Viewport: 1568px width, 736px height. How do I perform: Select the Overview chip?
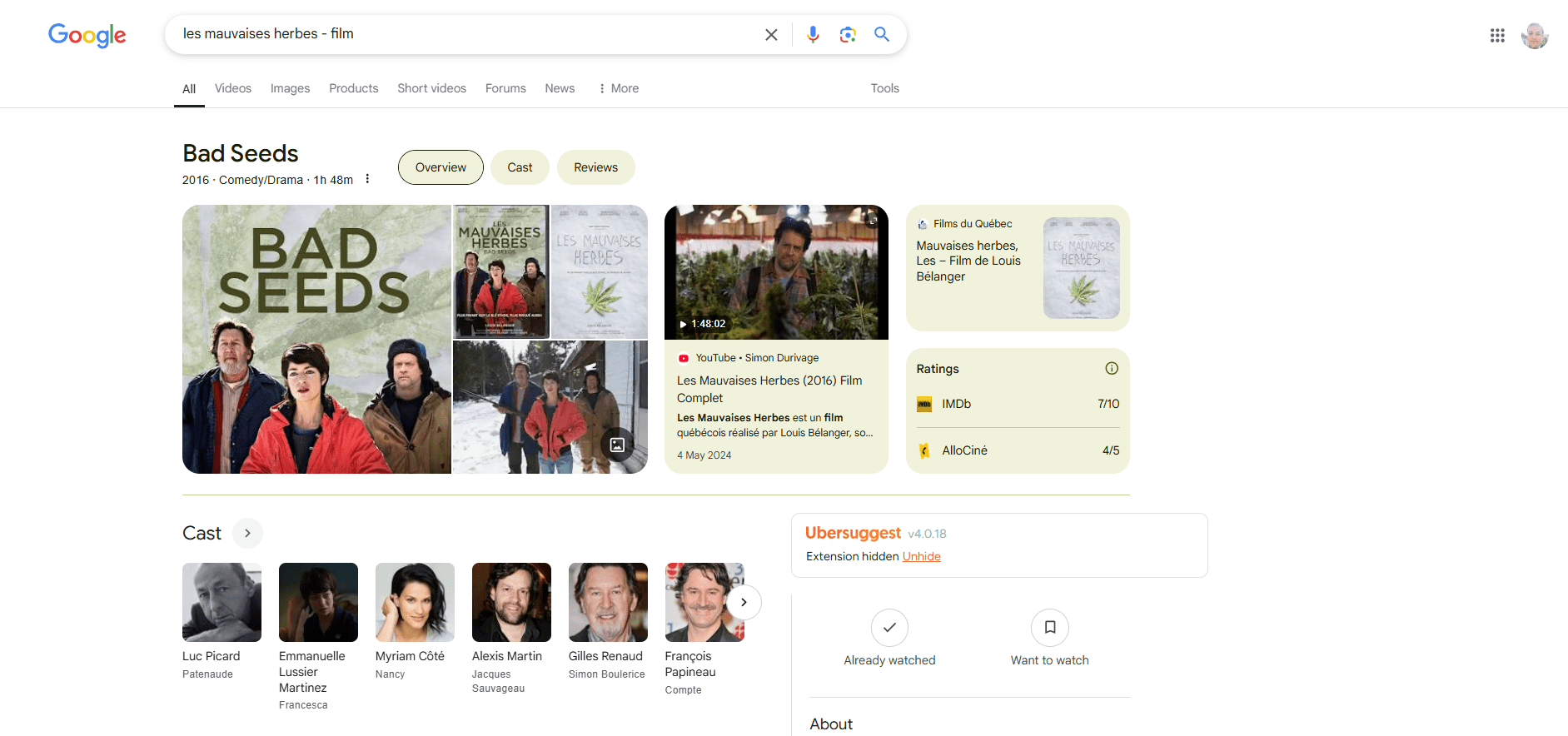(441, 167)
